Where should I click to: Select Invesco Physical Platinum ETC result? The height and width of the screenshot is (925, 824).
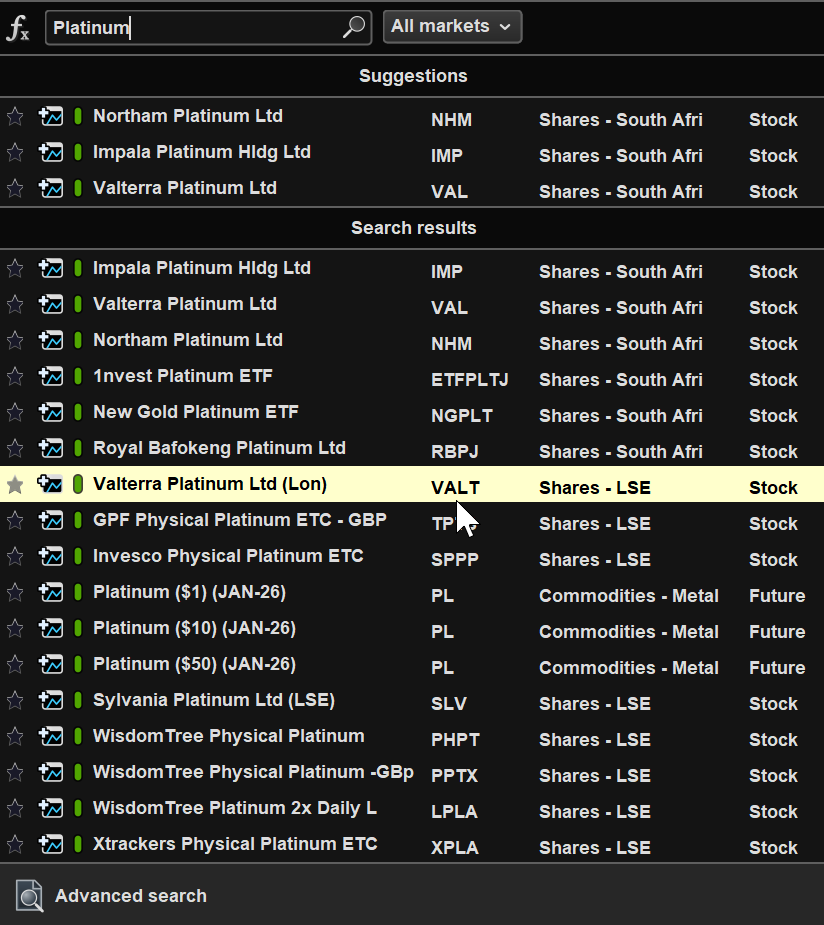tap(412, 556)
